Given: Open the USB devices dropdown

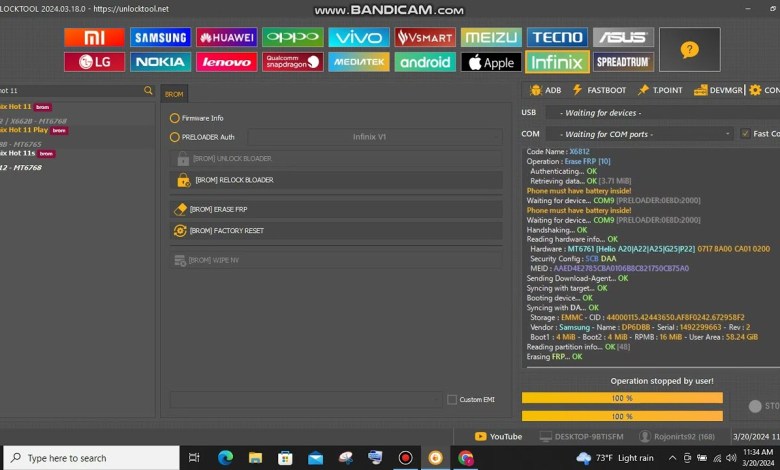Looking at the screenshot, I should pyautogui.click(x=638, y=113).
